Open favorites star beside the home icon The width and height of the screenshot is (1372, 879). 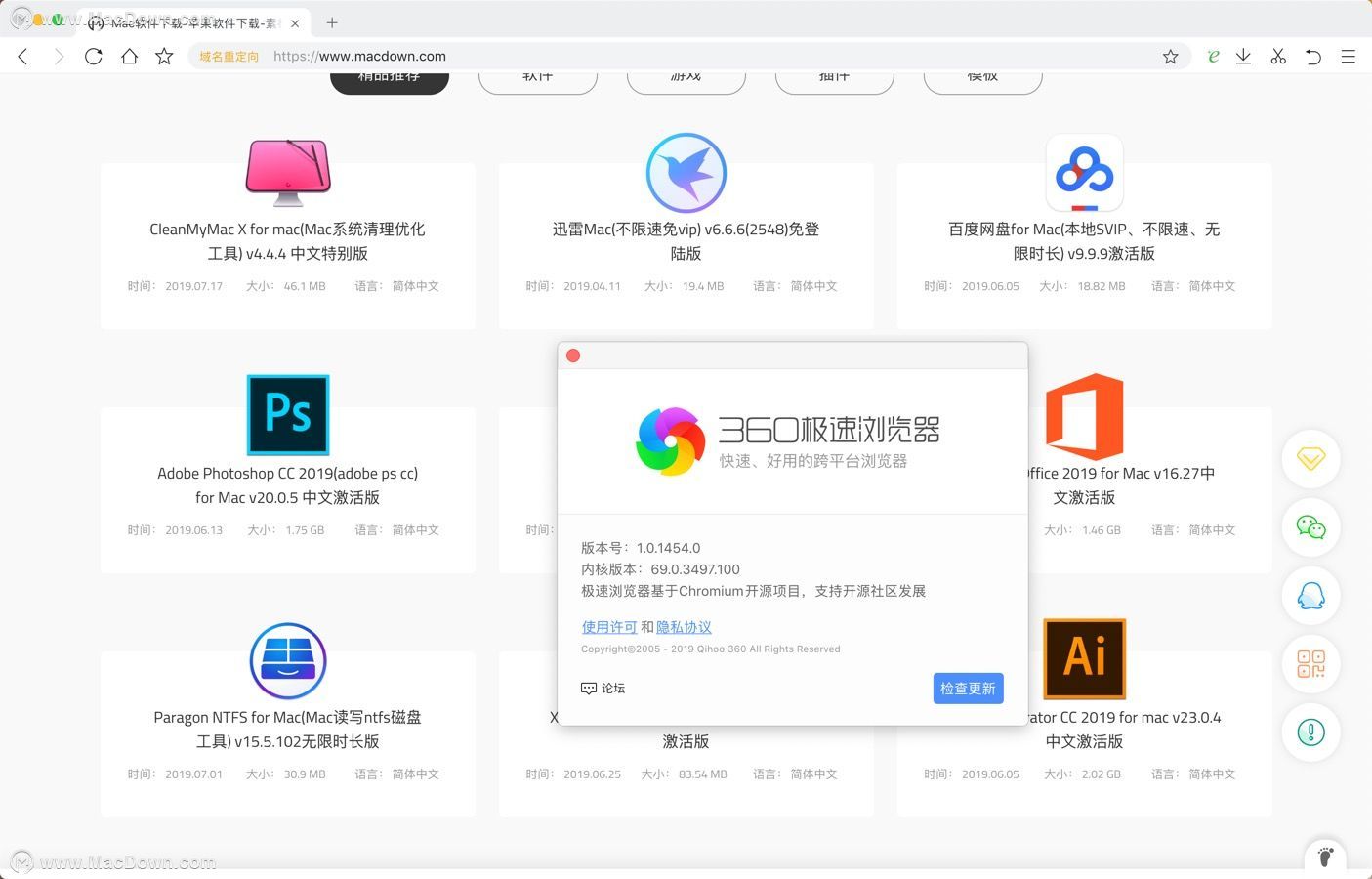pos(164,57)
